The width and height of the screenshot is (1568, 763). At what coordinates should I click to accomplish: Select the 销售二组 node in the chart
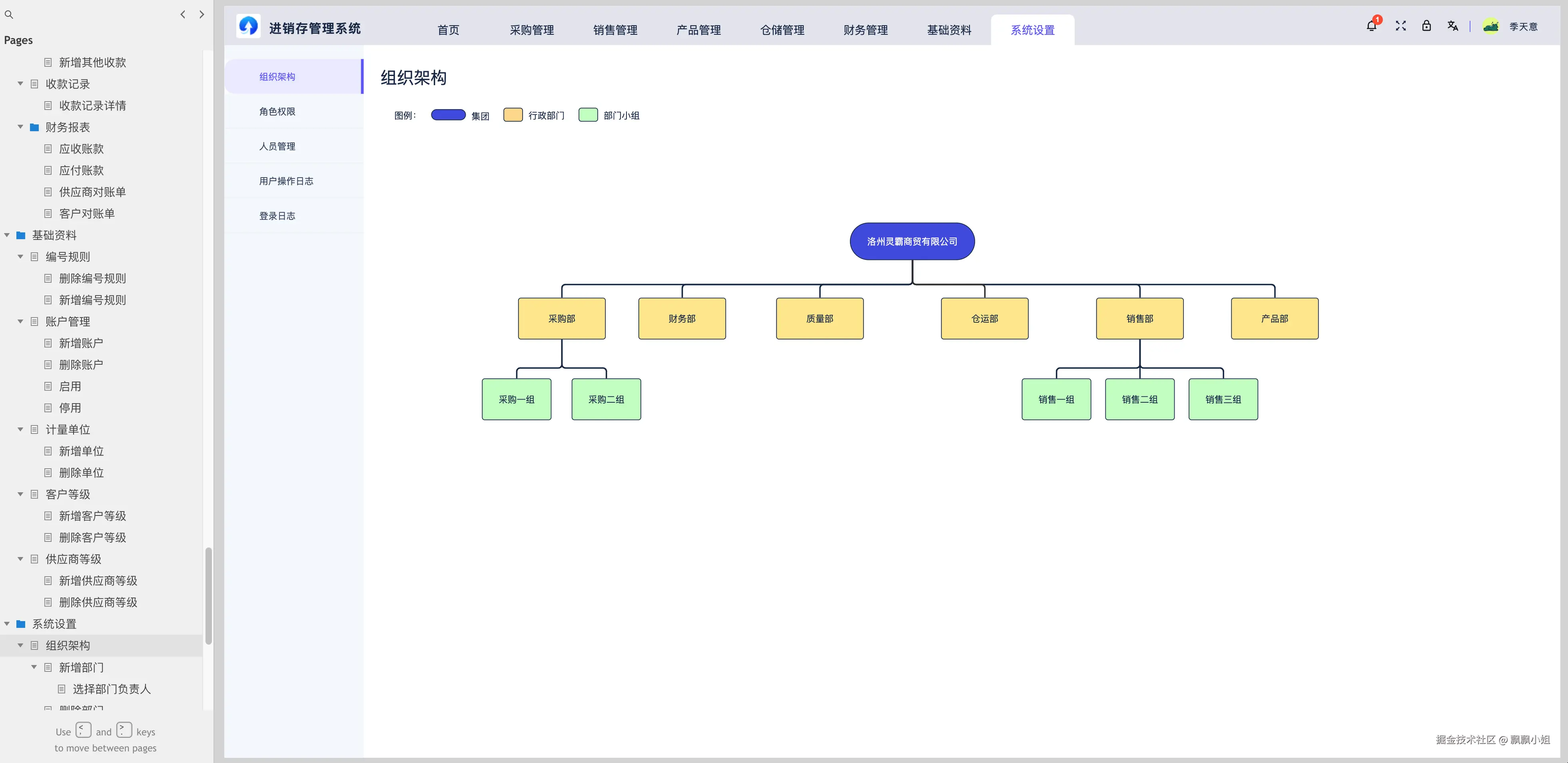[x=1139, y=399]
